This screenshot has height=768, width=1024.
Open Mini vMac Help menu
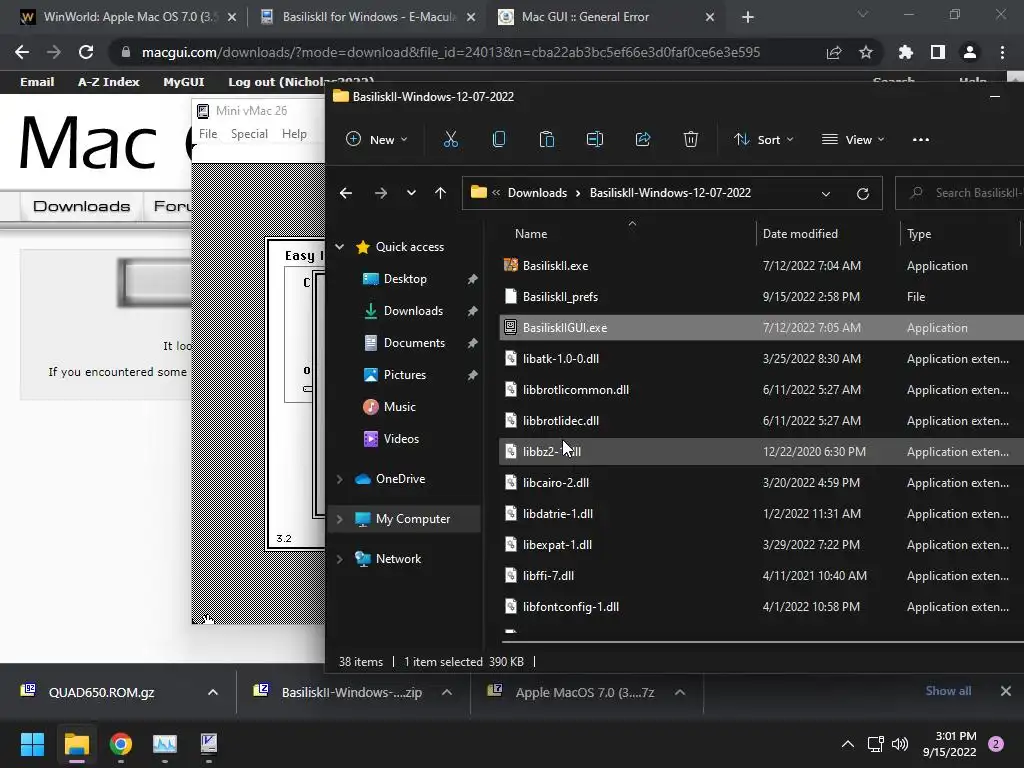point(295,134)
